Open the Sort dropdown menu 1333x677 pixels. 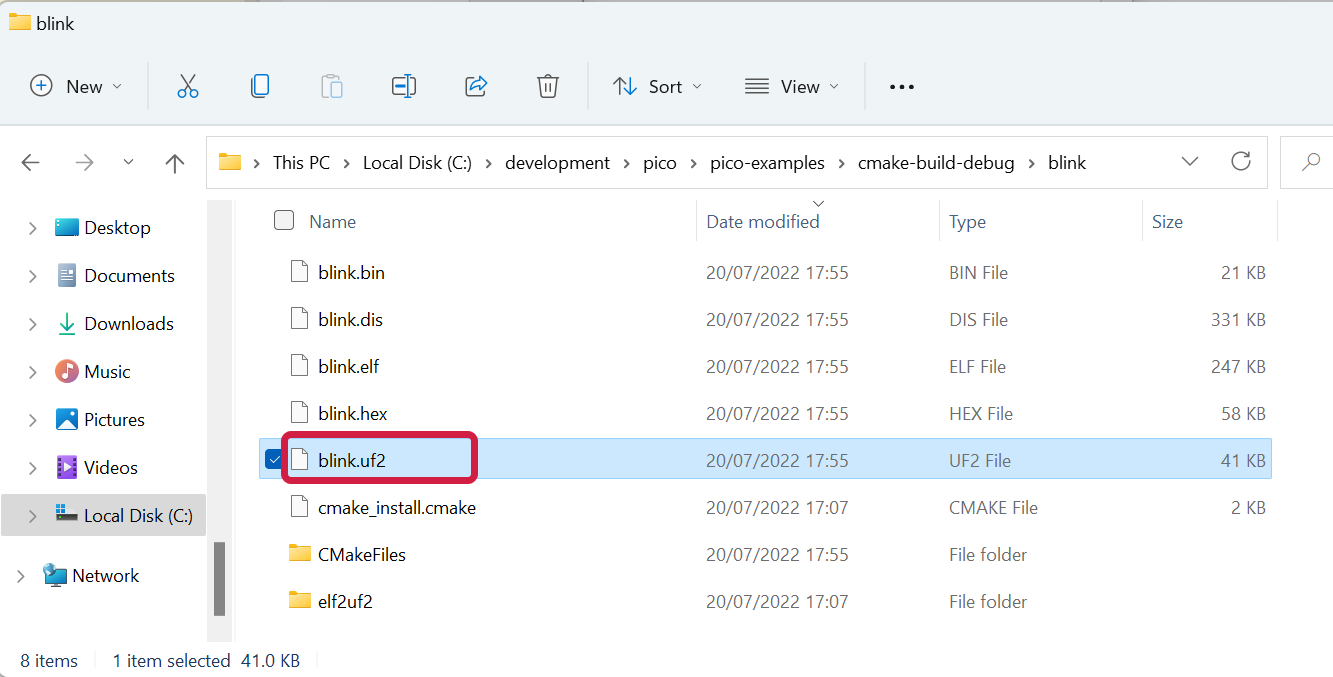[657, 87]
